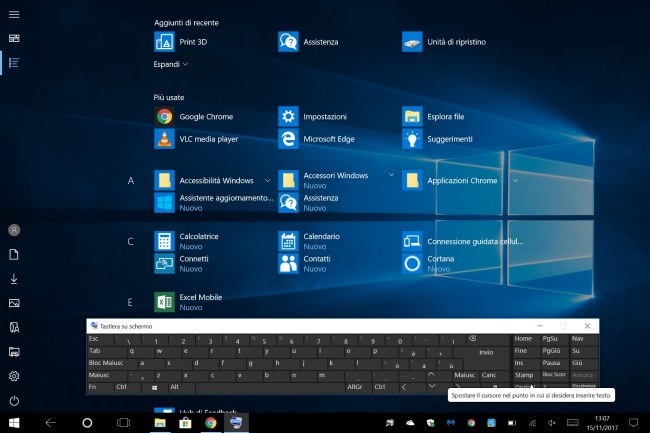Screen dimensions: 650x433
Task: Launch Google Chrome from Più usate
Action: click(194, 117)
